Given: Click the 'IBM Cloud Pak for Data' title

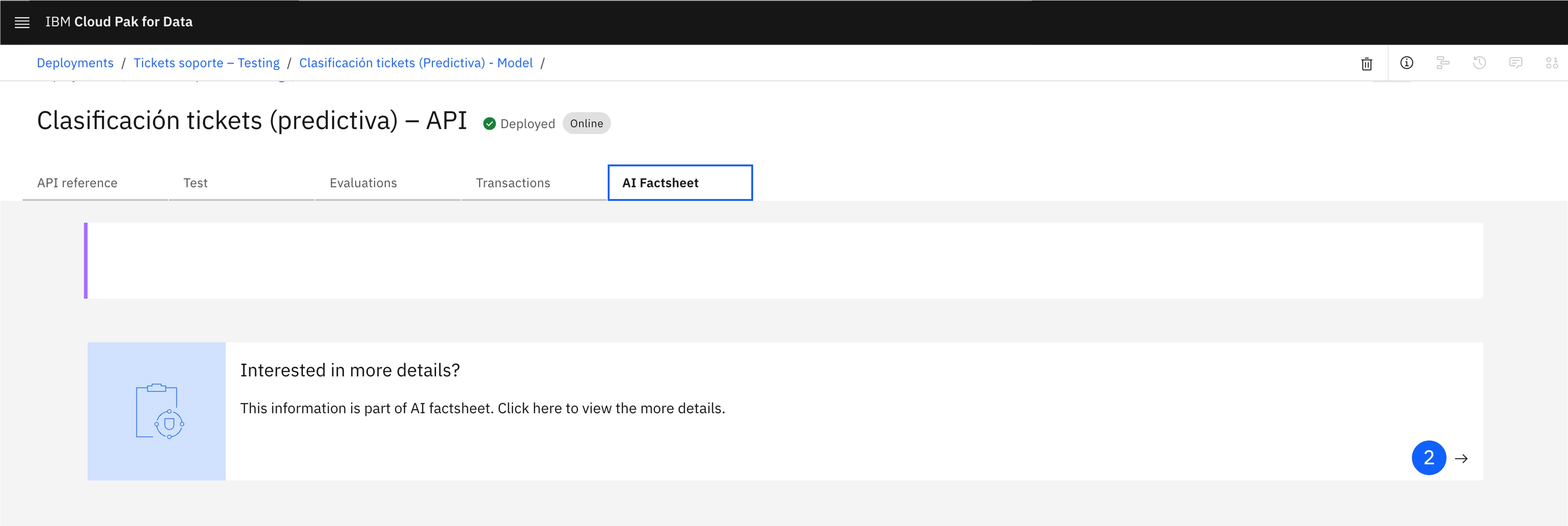Looking at the screenshot, I should click(119, 22).
